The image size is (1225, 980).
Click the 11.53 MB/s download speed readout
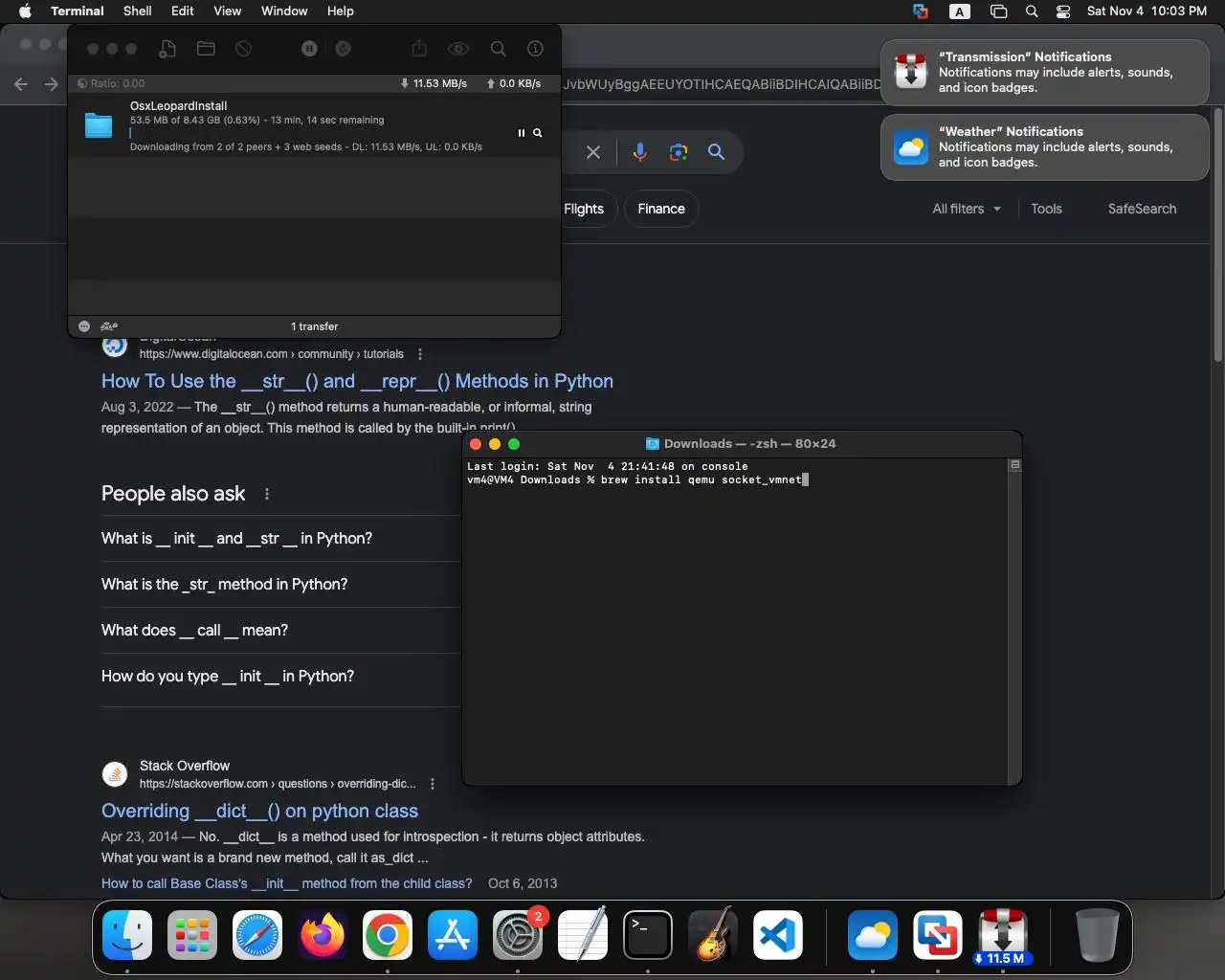coord(434,83)
